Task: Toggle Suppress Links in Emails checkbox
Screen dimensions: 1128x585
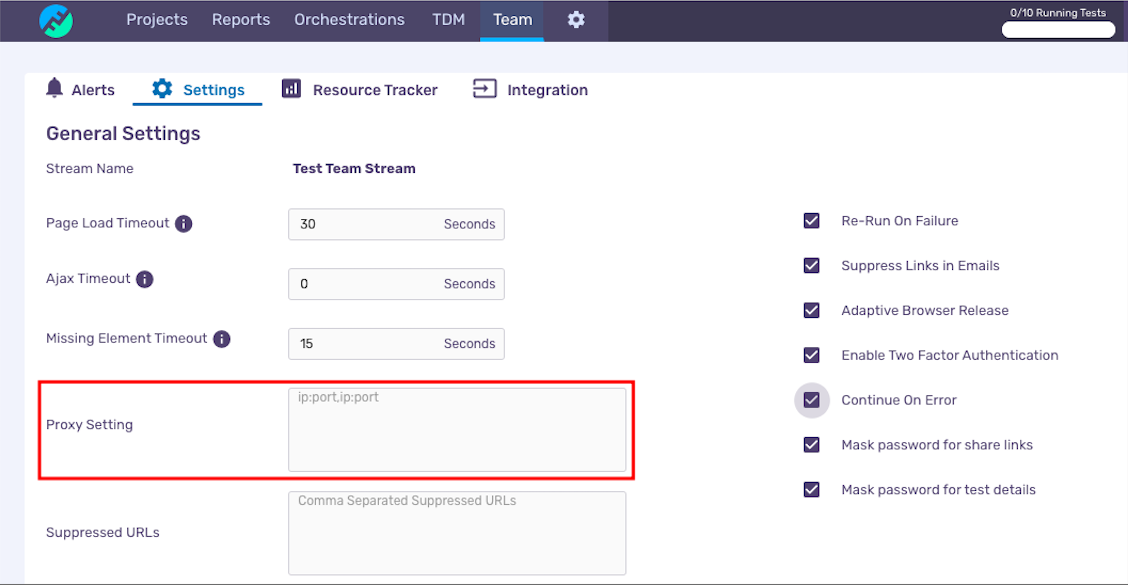Action: [811, 266]
